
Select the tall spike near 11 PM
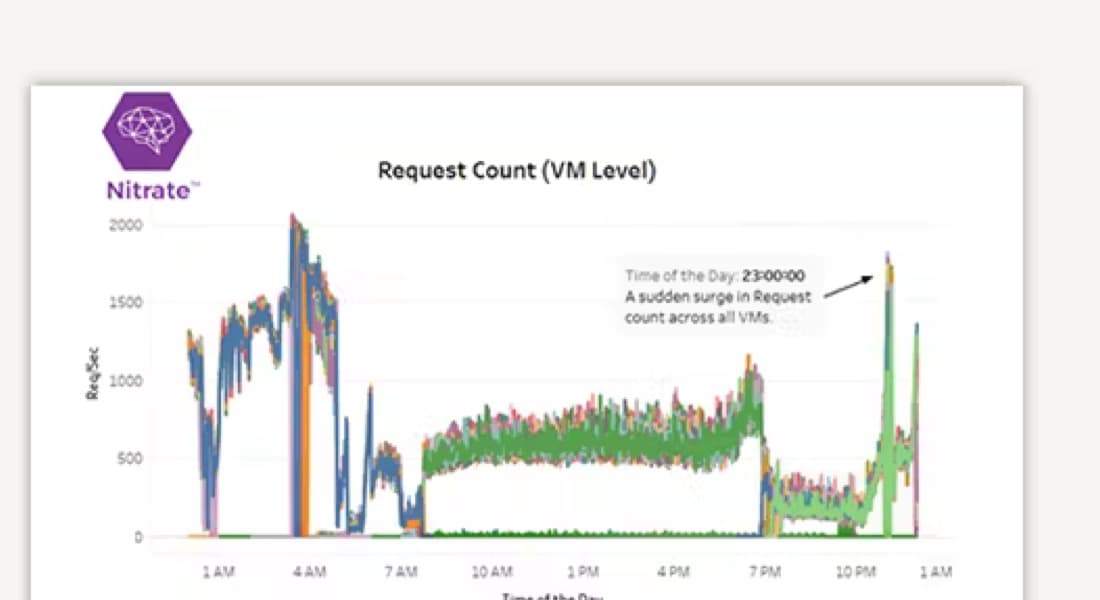tap(888, 300)
